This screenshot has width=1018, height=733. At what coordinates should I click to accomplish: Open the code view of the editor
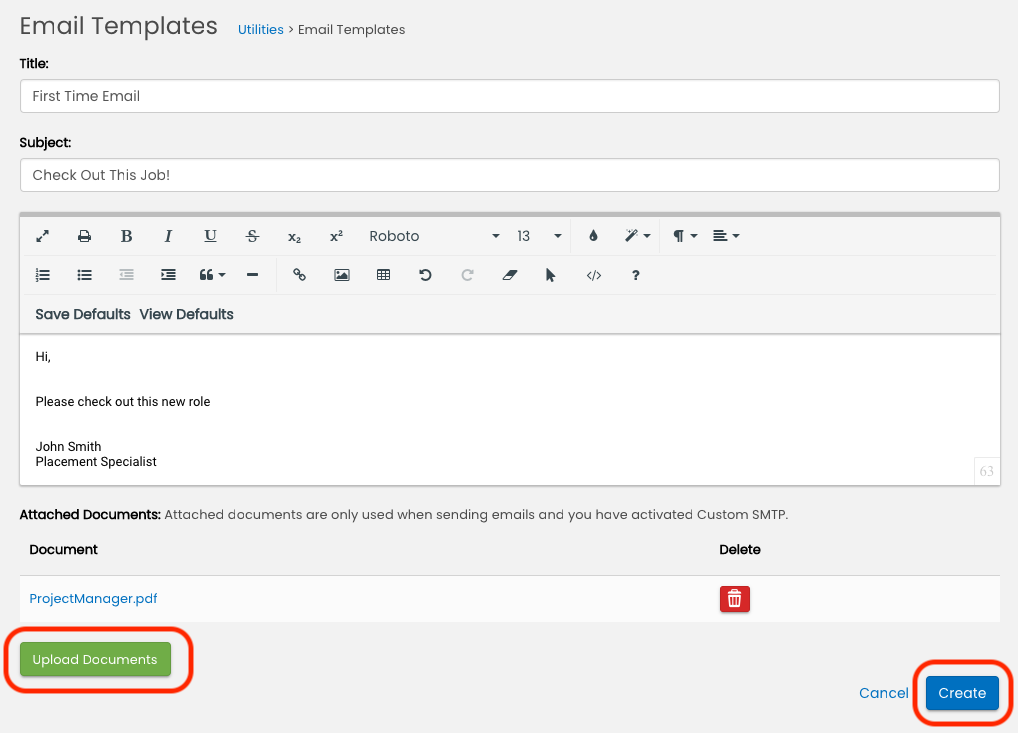click(594, 275)
